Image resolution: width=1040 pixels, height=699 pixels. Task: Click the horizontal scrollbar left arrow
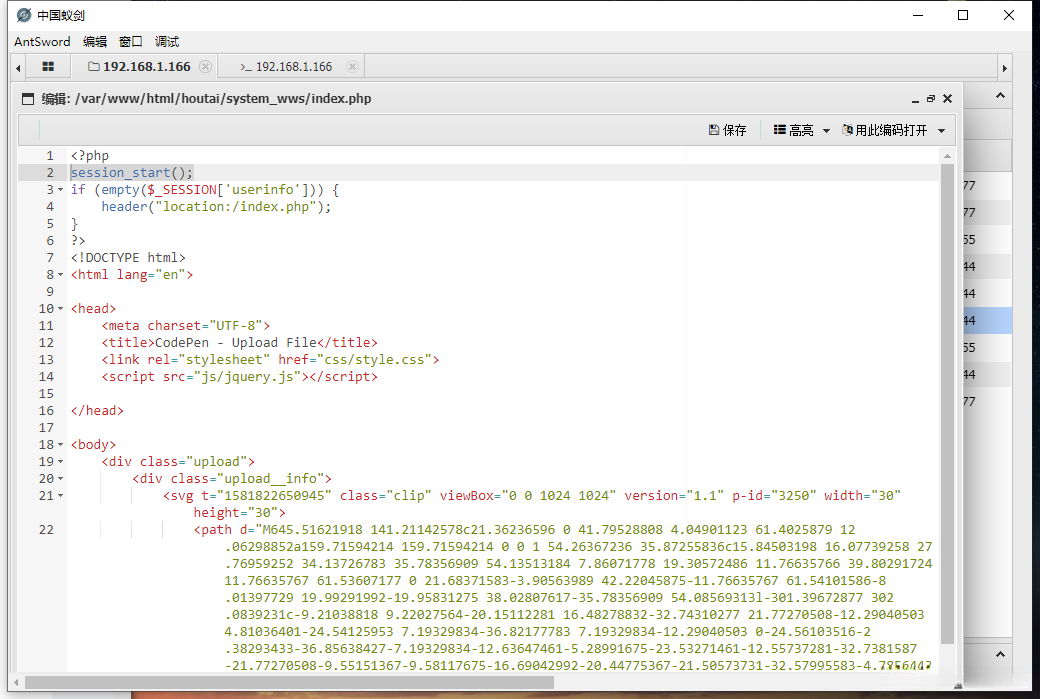(x=17, y=682)
